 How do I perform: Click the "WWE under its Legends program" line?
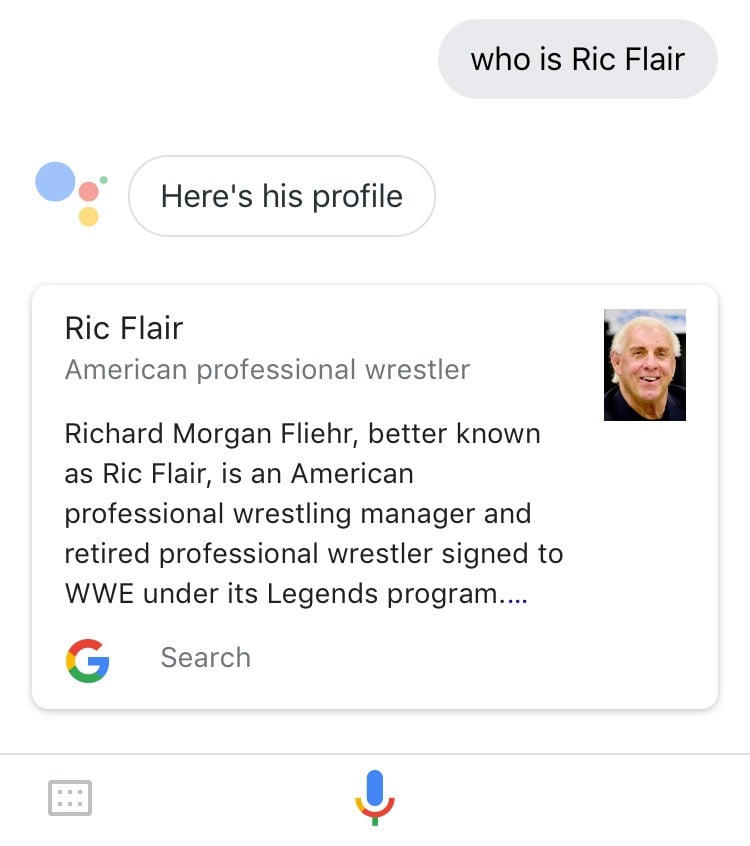(296, 594)
